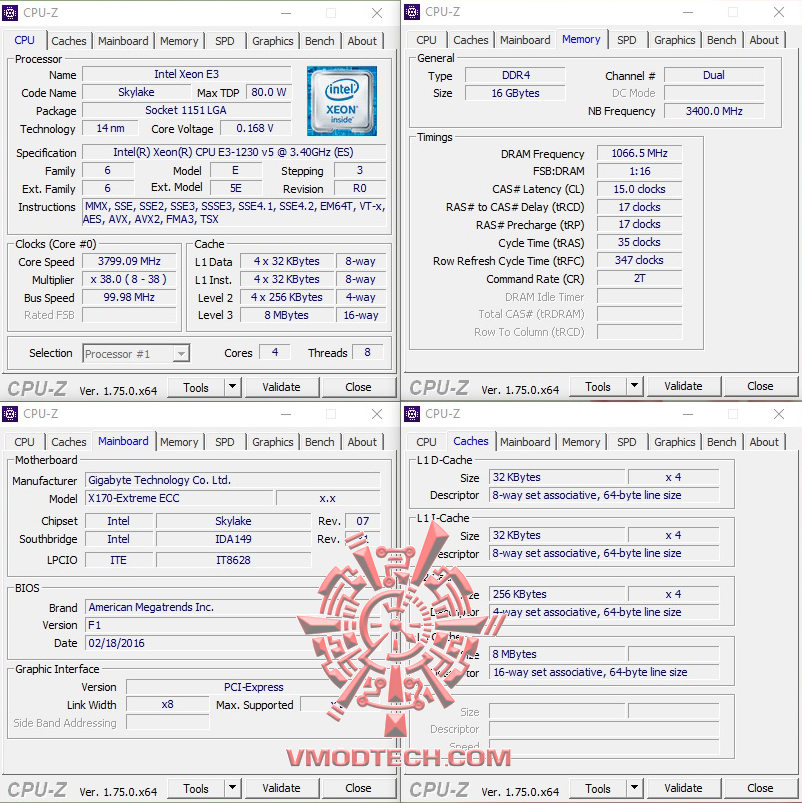Click CPU-Z app icon in bottom-right Caches window title bar
802x803 pixels.
(412, 413)
